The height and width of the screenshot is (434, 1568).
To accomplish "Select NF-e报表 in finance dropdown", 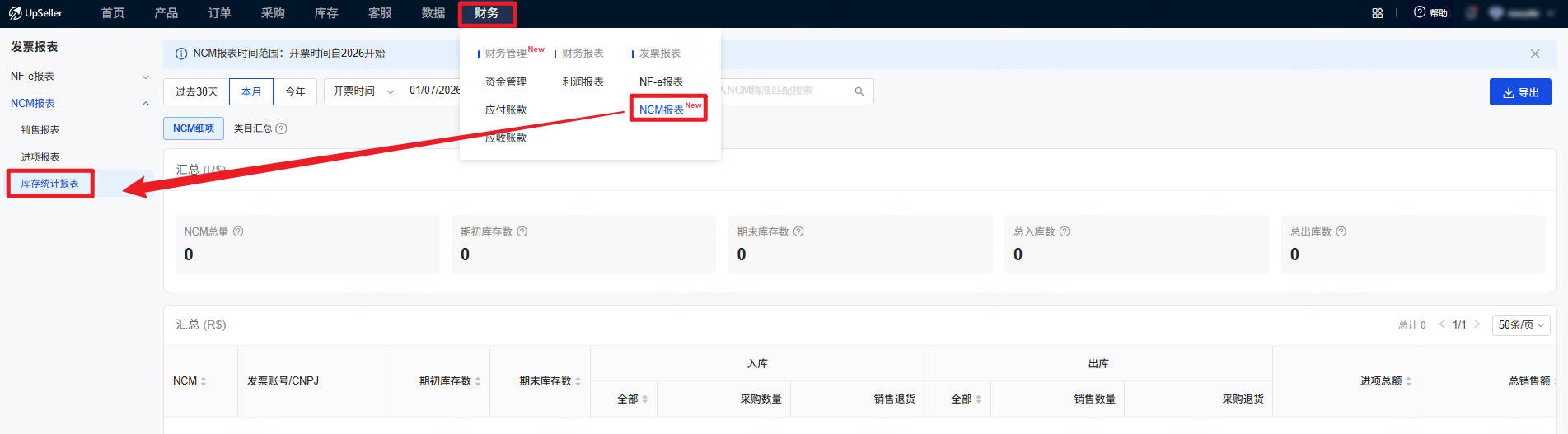I will (661, 82).
